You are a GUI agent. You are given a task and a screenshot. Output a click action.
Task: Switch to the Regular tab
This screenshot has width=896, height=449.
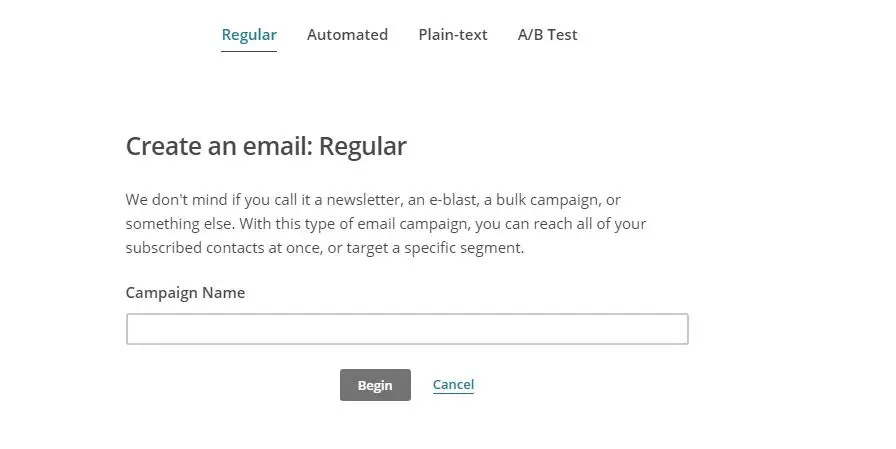pyautogui.click(x=249, y=35)
